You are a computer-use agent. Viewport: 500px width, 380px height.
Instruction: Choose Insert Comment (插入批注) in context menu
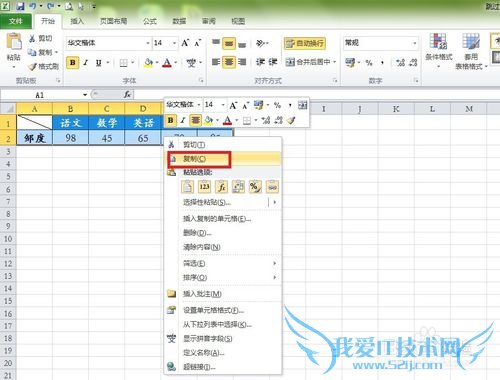[x=223, y=294]
